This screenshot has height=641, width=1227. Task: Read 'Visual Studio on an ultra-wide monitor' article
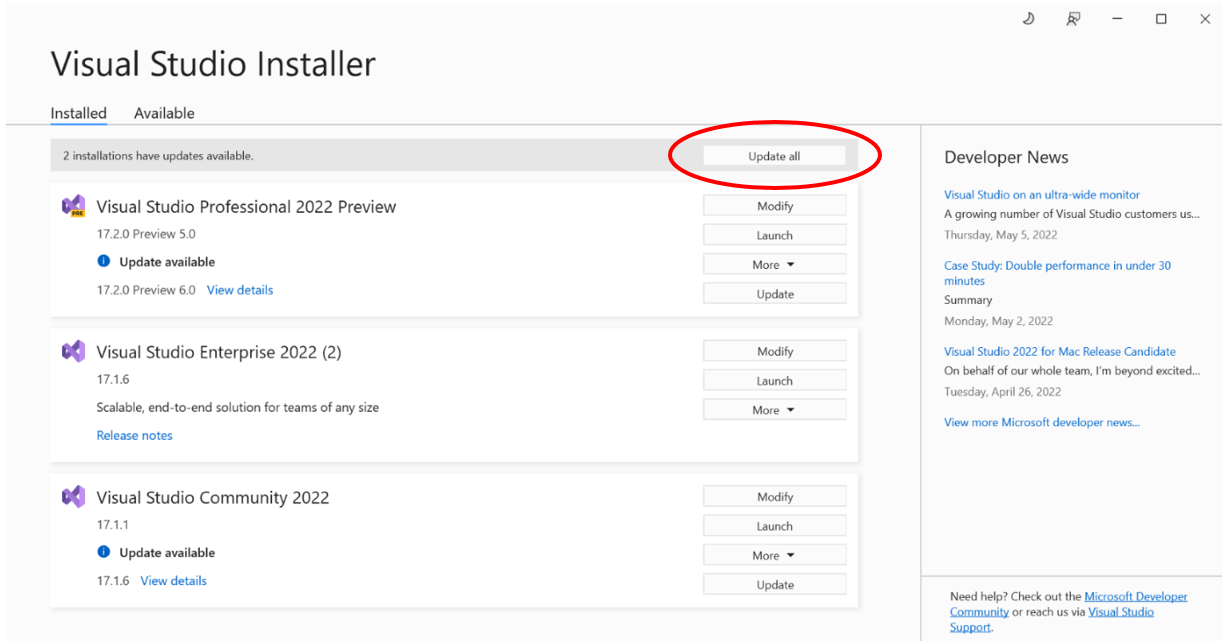tap(1041, 195)
